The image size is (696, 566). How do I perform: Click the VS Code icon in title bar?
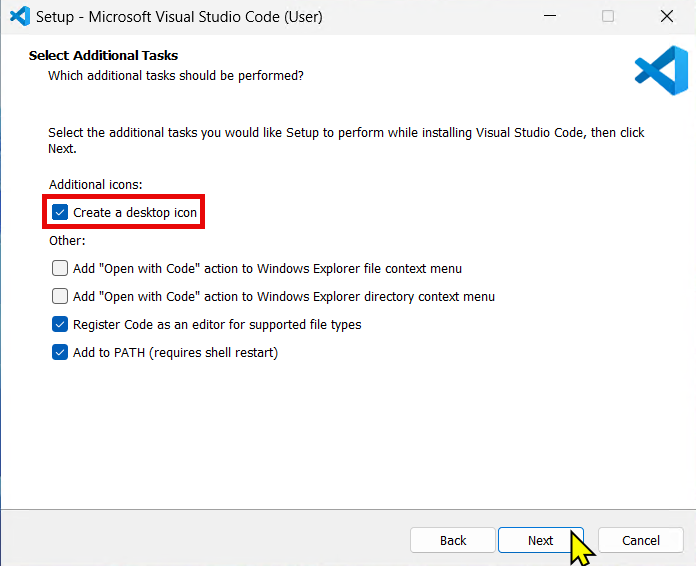pyautogui.click(x=20, y=16)
